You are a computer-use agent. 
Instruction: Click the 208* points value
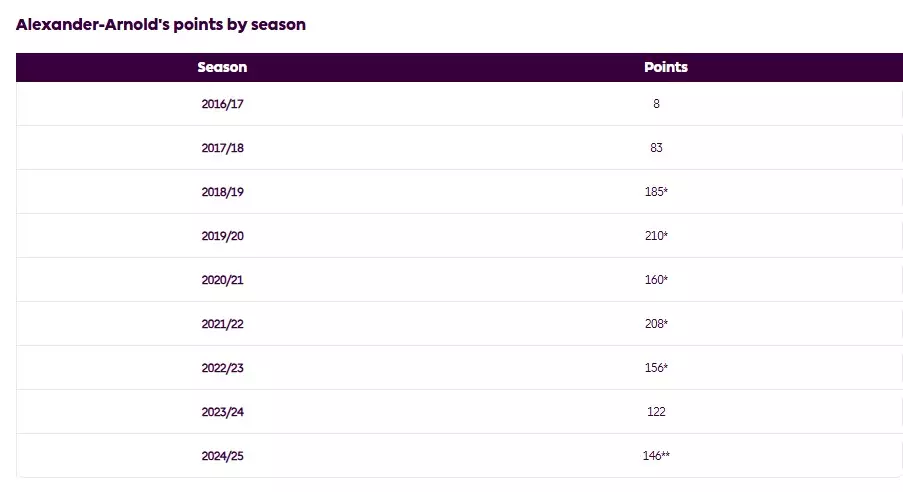click(656, 324)
